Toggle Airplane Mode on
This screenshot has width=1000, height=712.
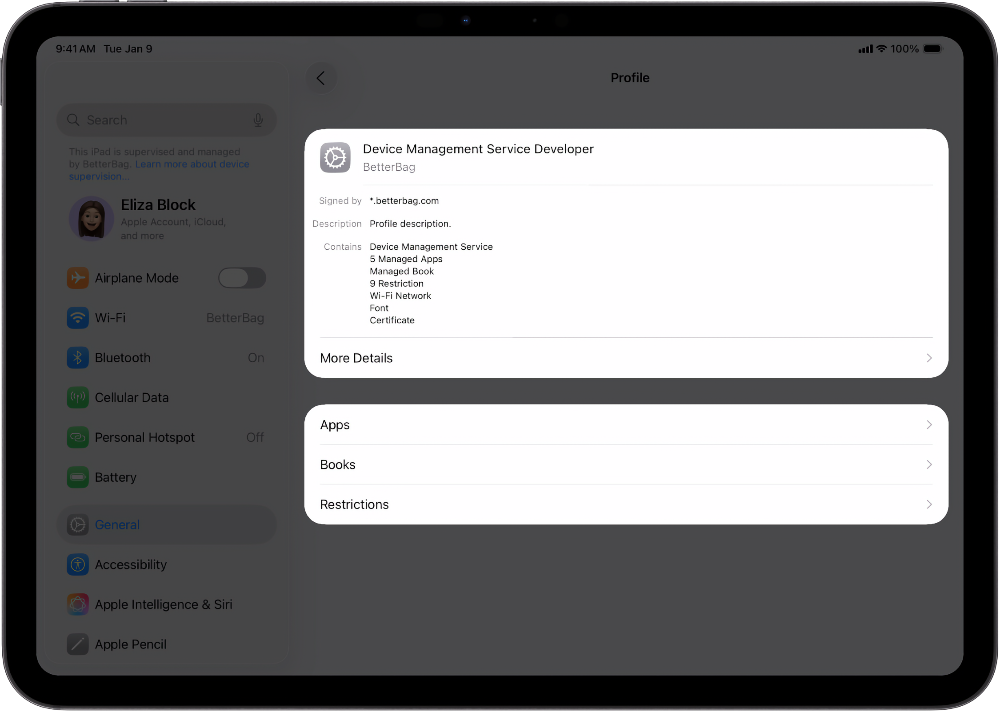pyautogui.click(x=242, y=277)
